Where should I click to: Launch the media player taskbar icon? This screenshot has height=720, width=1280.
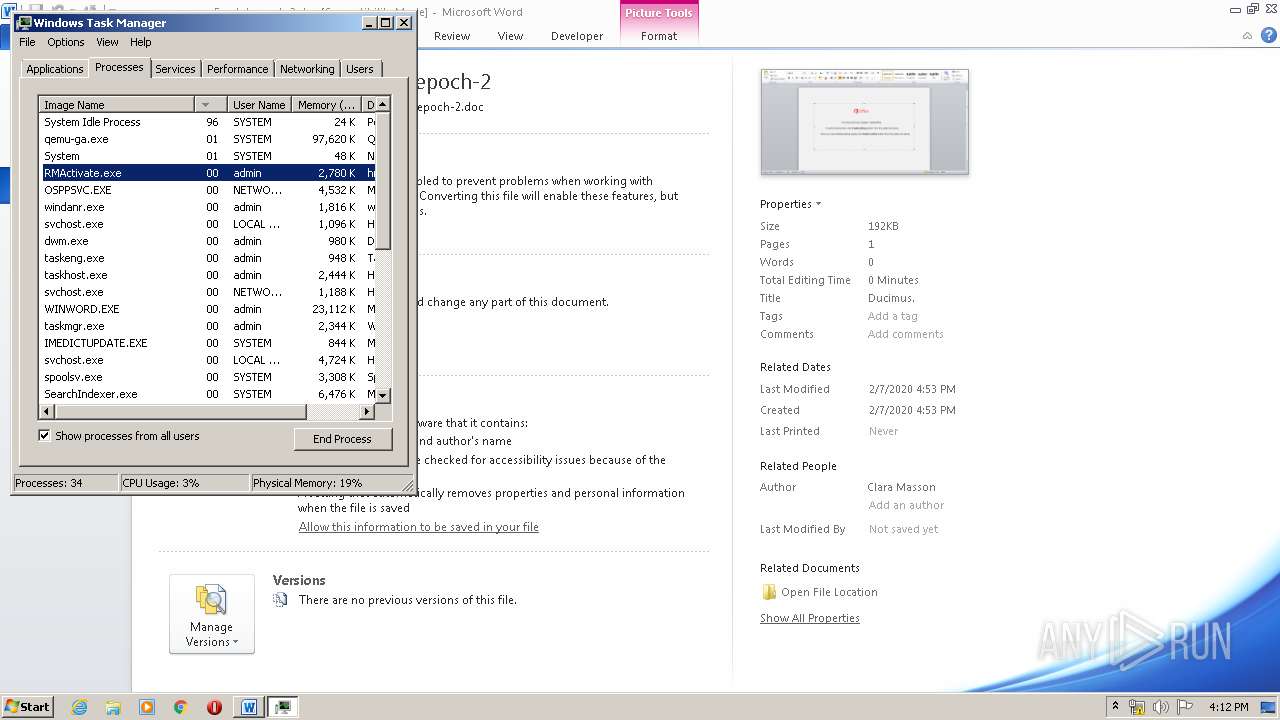tap(147, 707)
